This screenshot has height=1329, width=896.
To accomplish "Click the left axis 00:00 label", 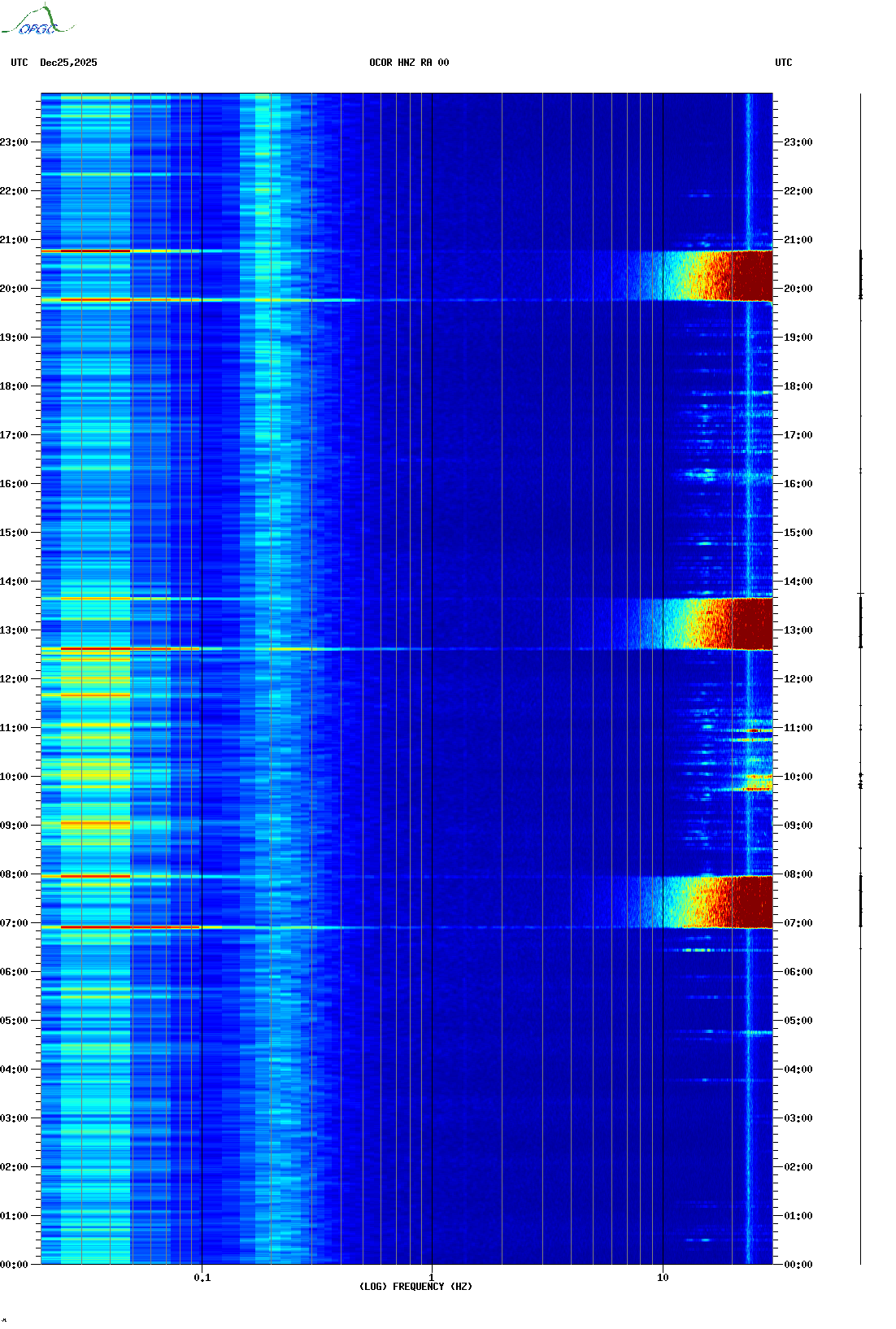I will (x=14, y=1265).
